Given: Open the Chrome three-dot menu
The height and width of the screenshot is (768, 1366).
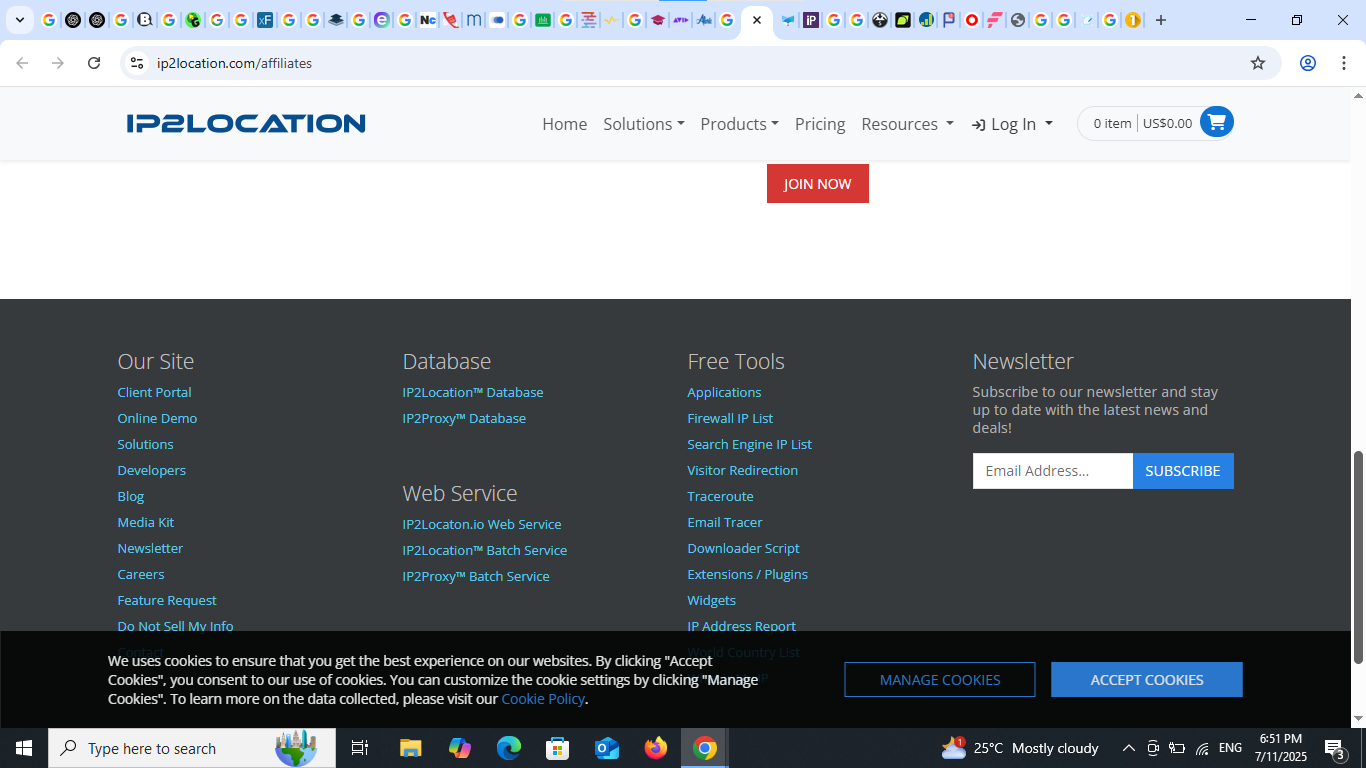Looking at the screenshot, I should pyautogui.click(x=1343, y=63).
